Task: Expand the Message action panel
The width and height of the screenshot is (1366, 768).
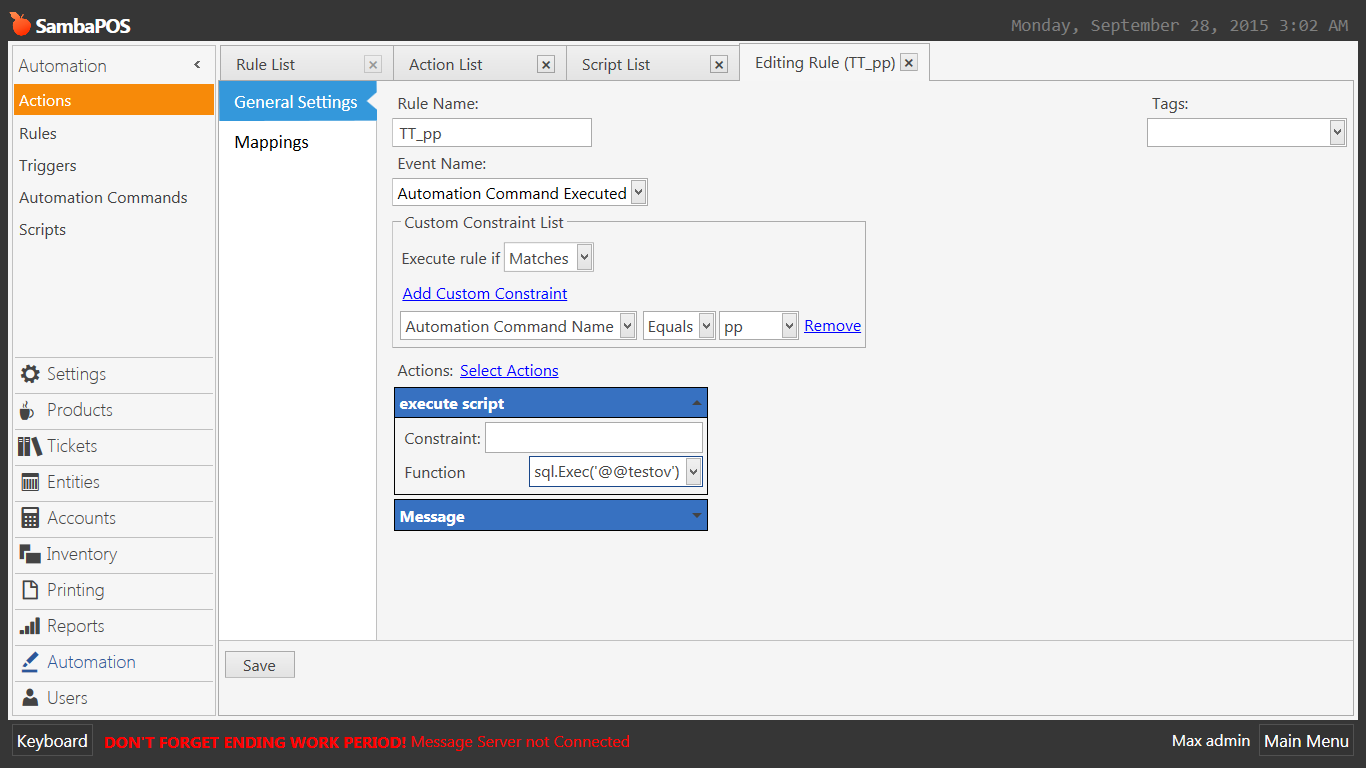Action: coord(696,516)
